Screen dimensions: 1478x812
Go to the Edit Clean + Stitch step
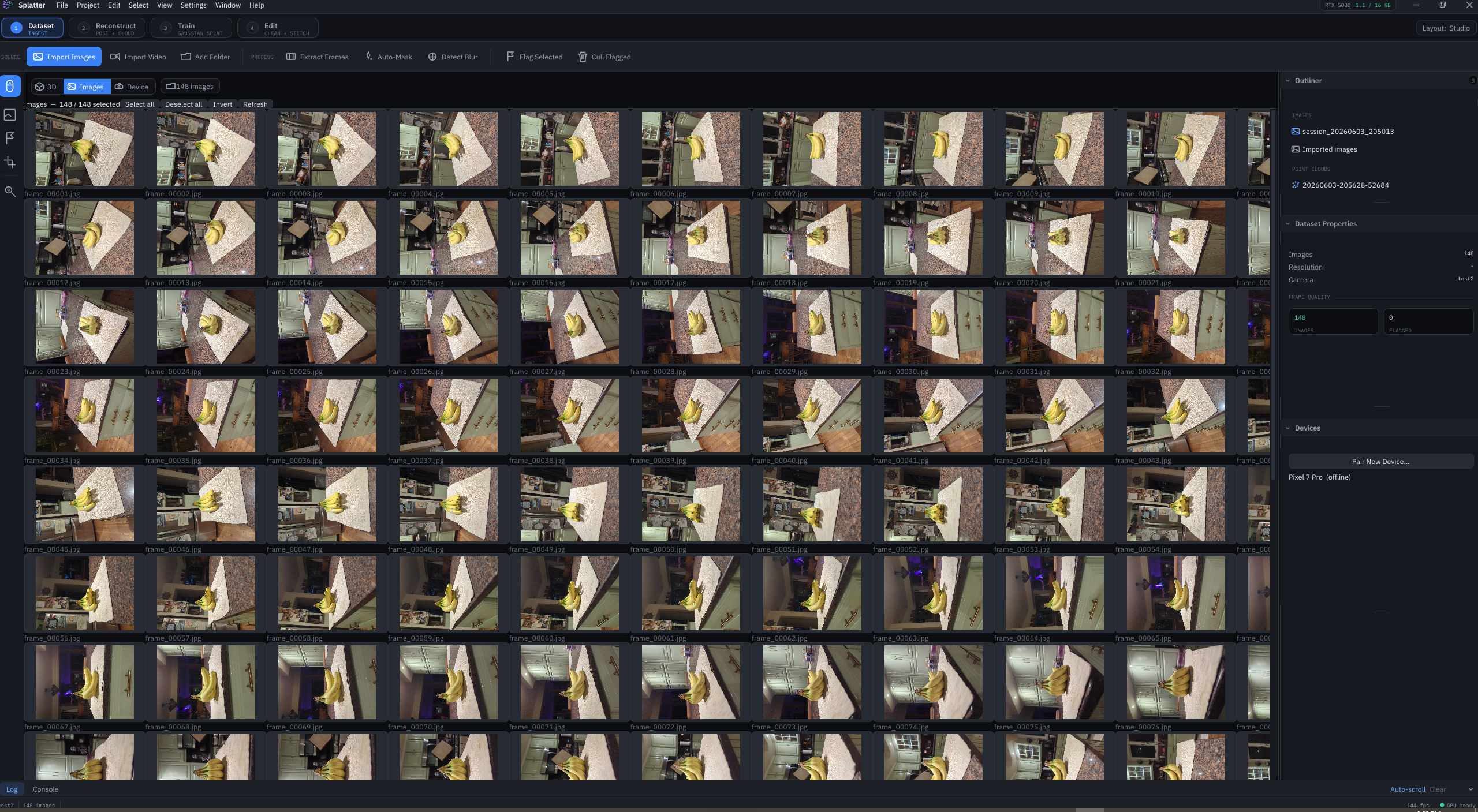tap(278, 28)
